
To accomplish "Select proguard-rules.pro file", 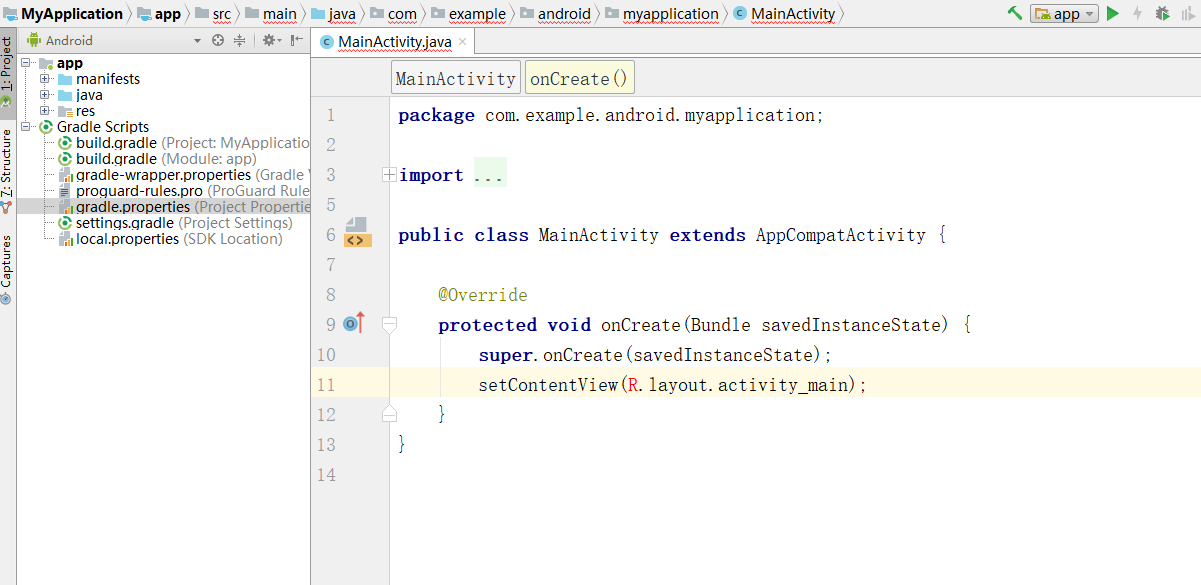I will pos(183,191).
